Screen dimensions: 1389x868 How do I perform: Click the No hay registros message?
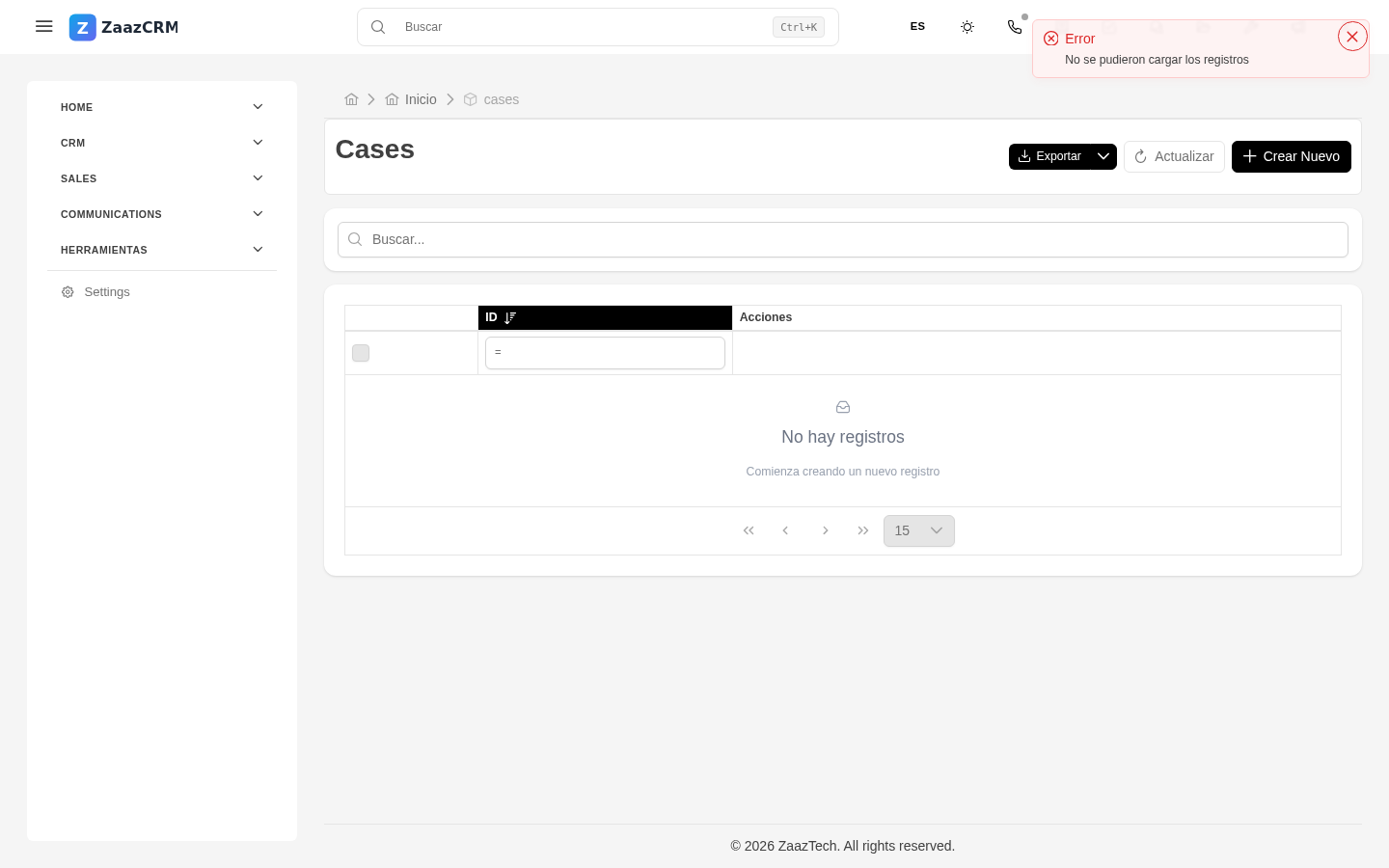tap(843, 437)
